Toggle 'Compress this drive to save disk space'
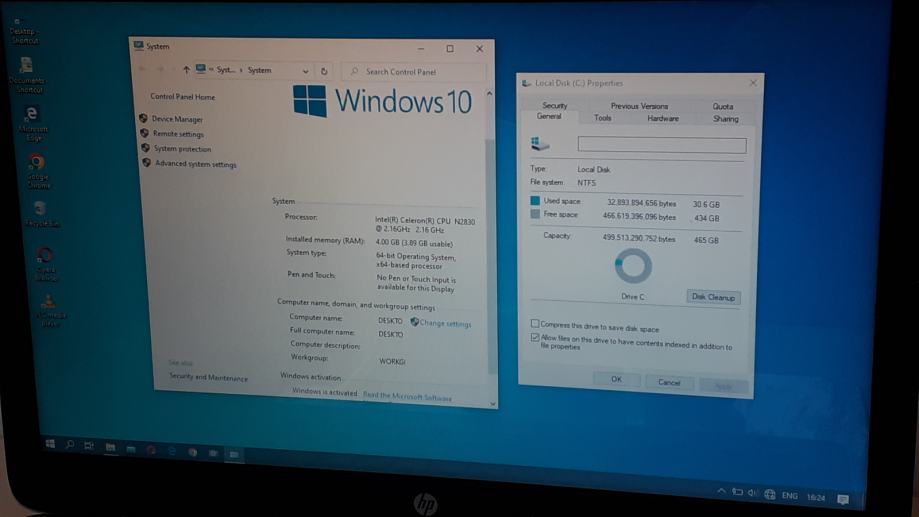The width and height of the screenshot is (919, 517). click(x=535, y=324)
